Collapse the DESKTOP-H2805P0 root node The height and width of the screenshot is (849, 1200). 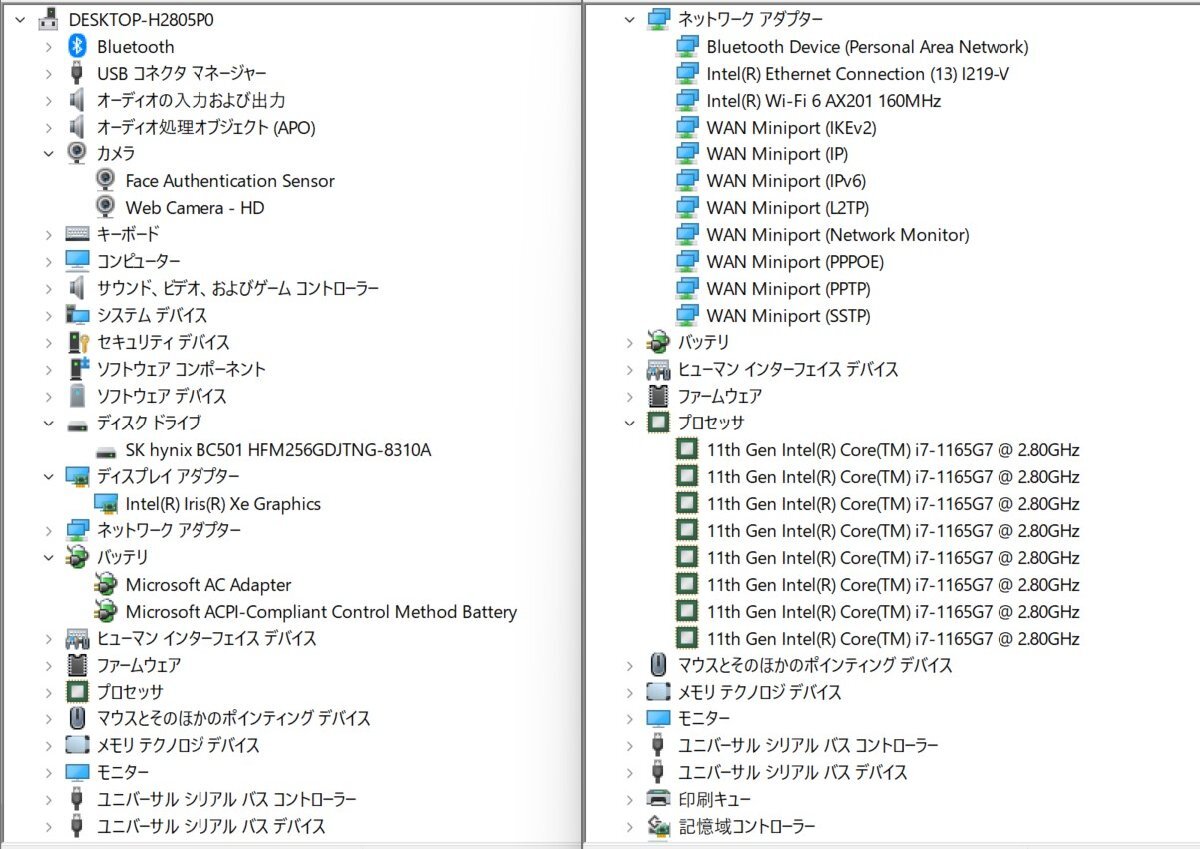pos(20,19)
